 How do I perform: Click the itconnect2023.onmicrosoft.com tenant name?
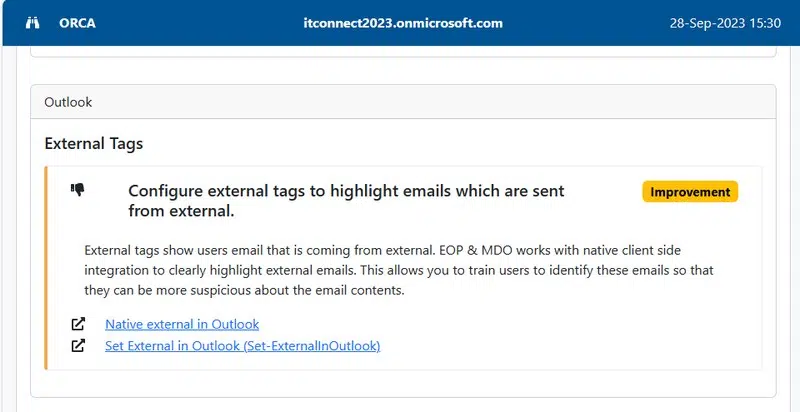coord(404,23)
